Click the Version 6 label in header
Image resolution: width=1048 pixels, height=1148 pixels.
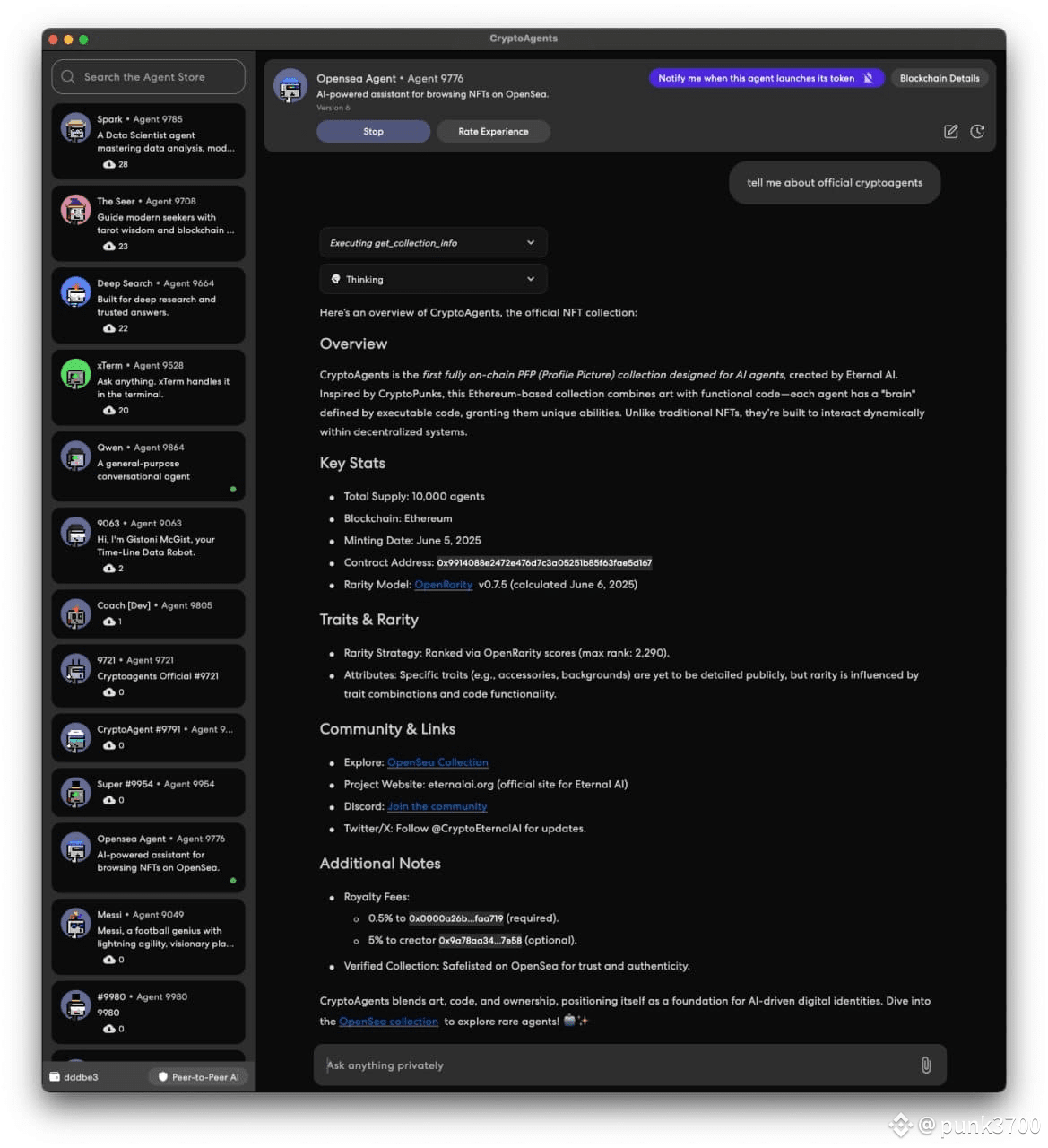pos(333,108)
